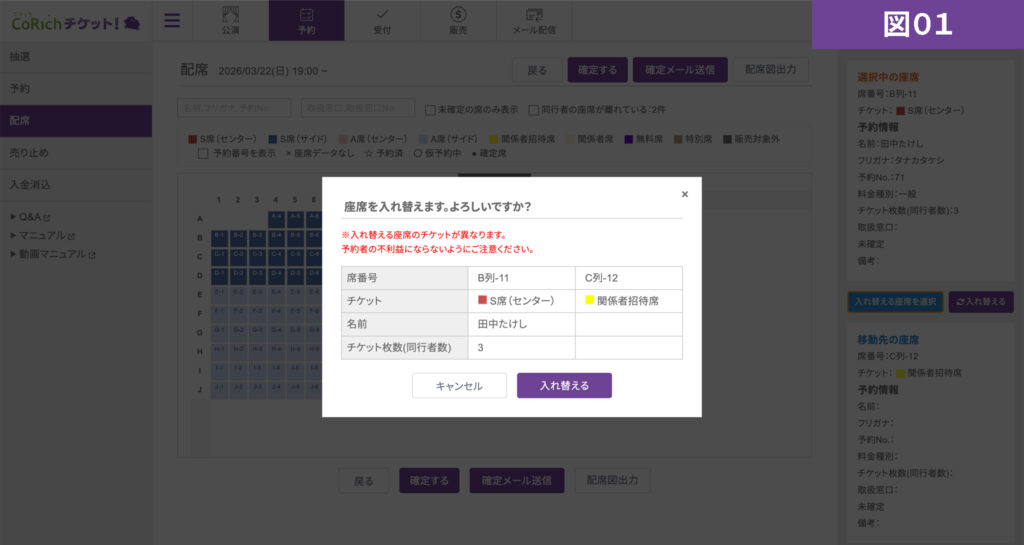The width and height of the screenshot is (1024, 545).
Task: Expand the Q&A sidebar item
Action: pos(33,217)
